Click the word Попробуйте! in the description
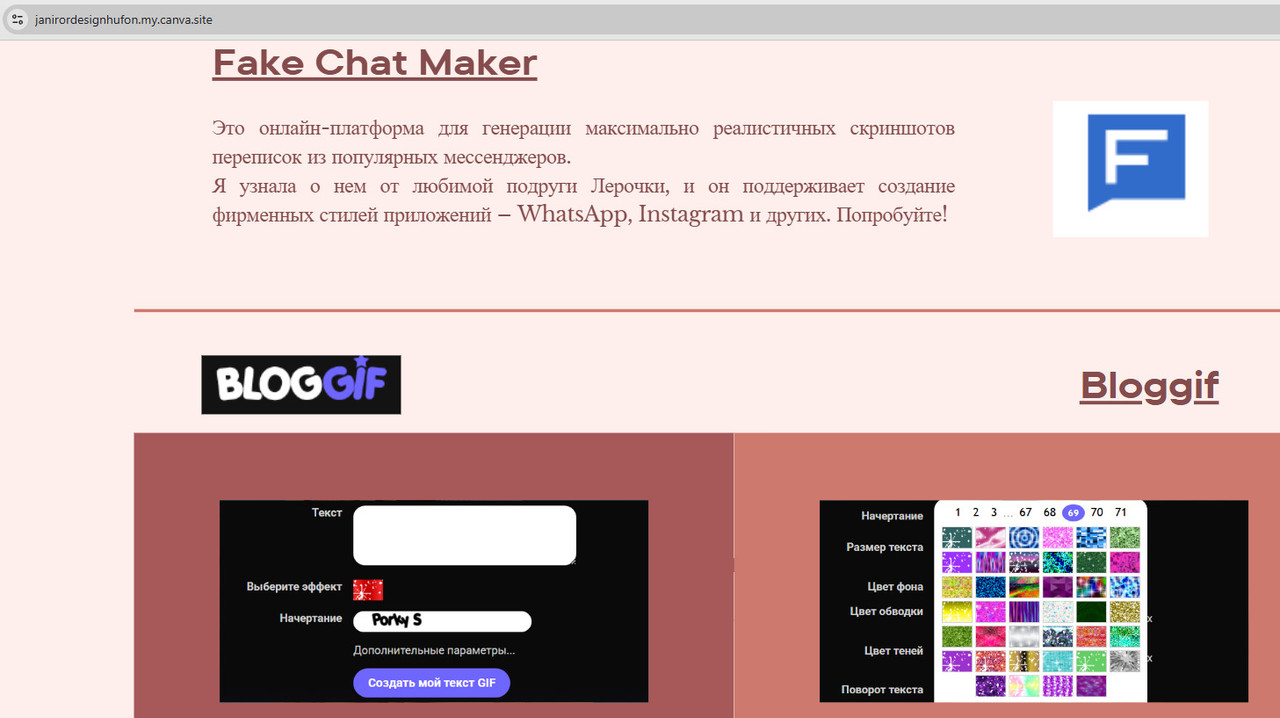This screenshot has width=1280, height=718. click(891, 215)
